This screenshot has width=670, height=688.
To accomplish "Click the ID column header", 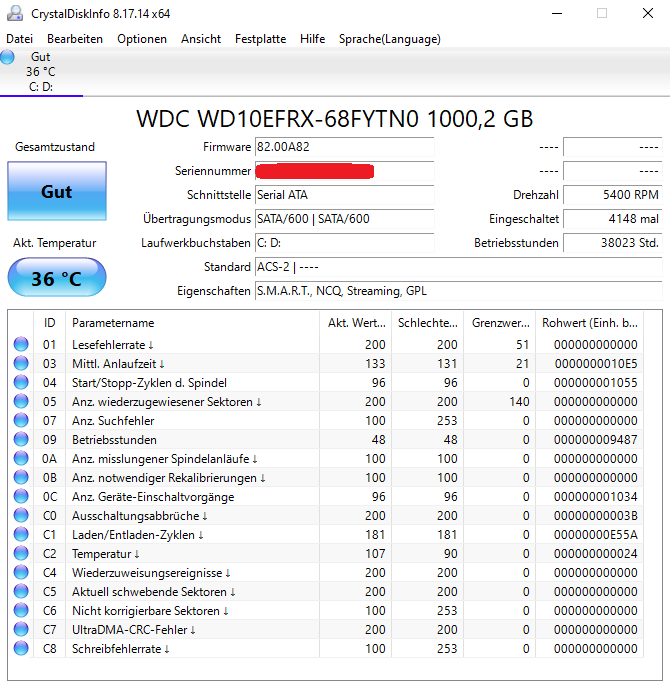I will 50,323.
